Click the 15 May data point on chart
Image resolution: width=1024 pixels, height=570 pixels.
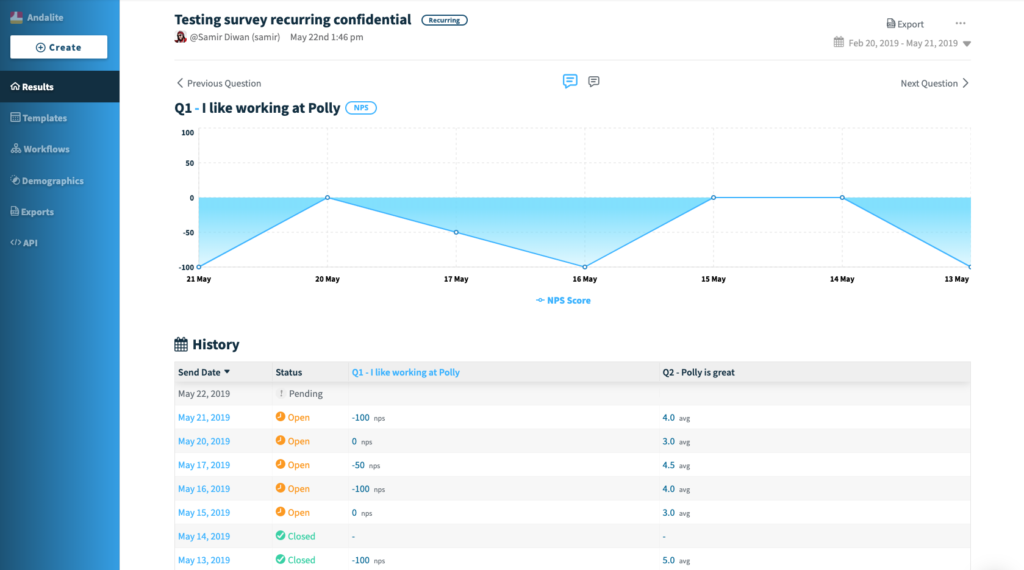click(713, 198)
